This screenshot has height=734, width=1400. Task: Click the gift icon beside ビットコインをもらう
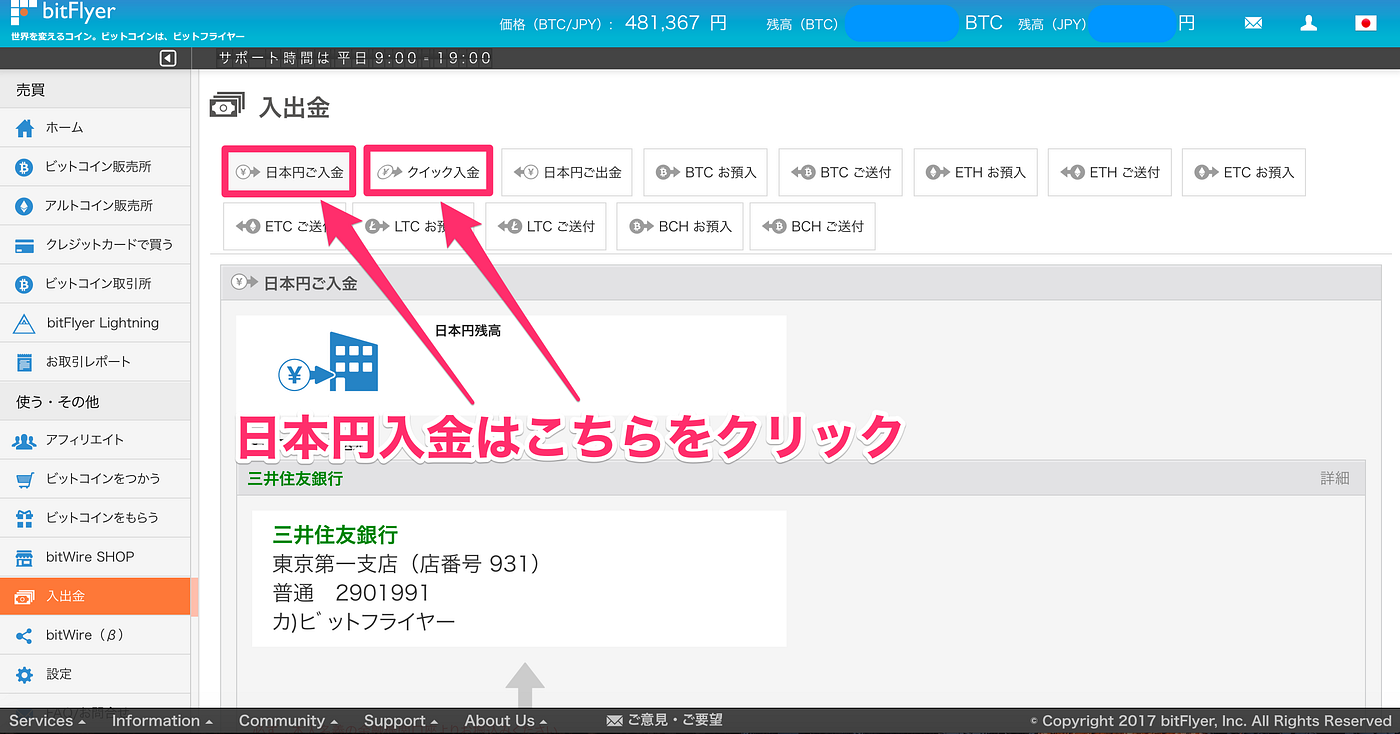pyautogui.click(x=25, y=518)
